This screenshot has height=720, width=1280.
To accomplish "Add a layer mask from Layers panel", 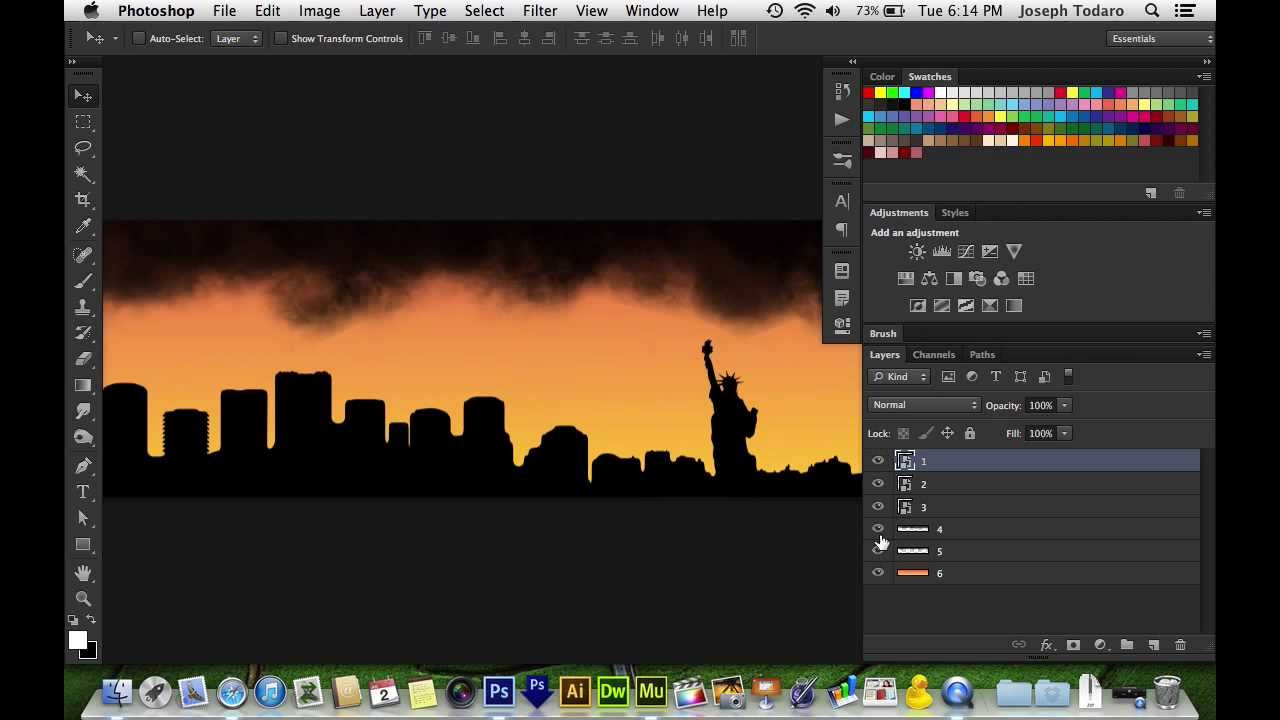I will [x=1073, y=645].
